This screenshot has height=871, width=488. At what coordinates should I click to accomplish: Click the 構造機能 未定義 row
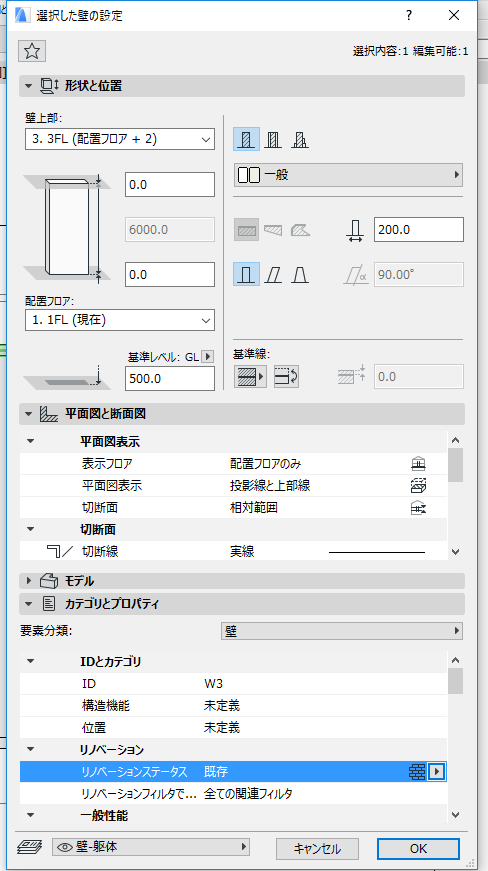pos(233,706)
